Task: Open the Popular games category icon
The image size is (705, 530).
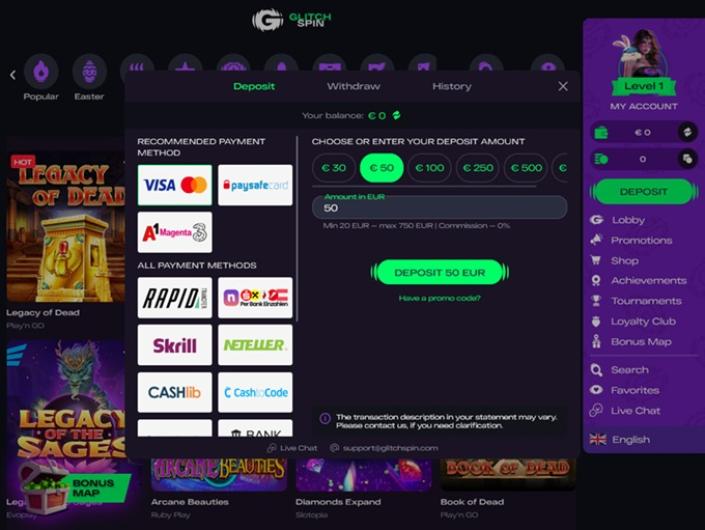Action: [41, 71]
